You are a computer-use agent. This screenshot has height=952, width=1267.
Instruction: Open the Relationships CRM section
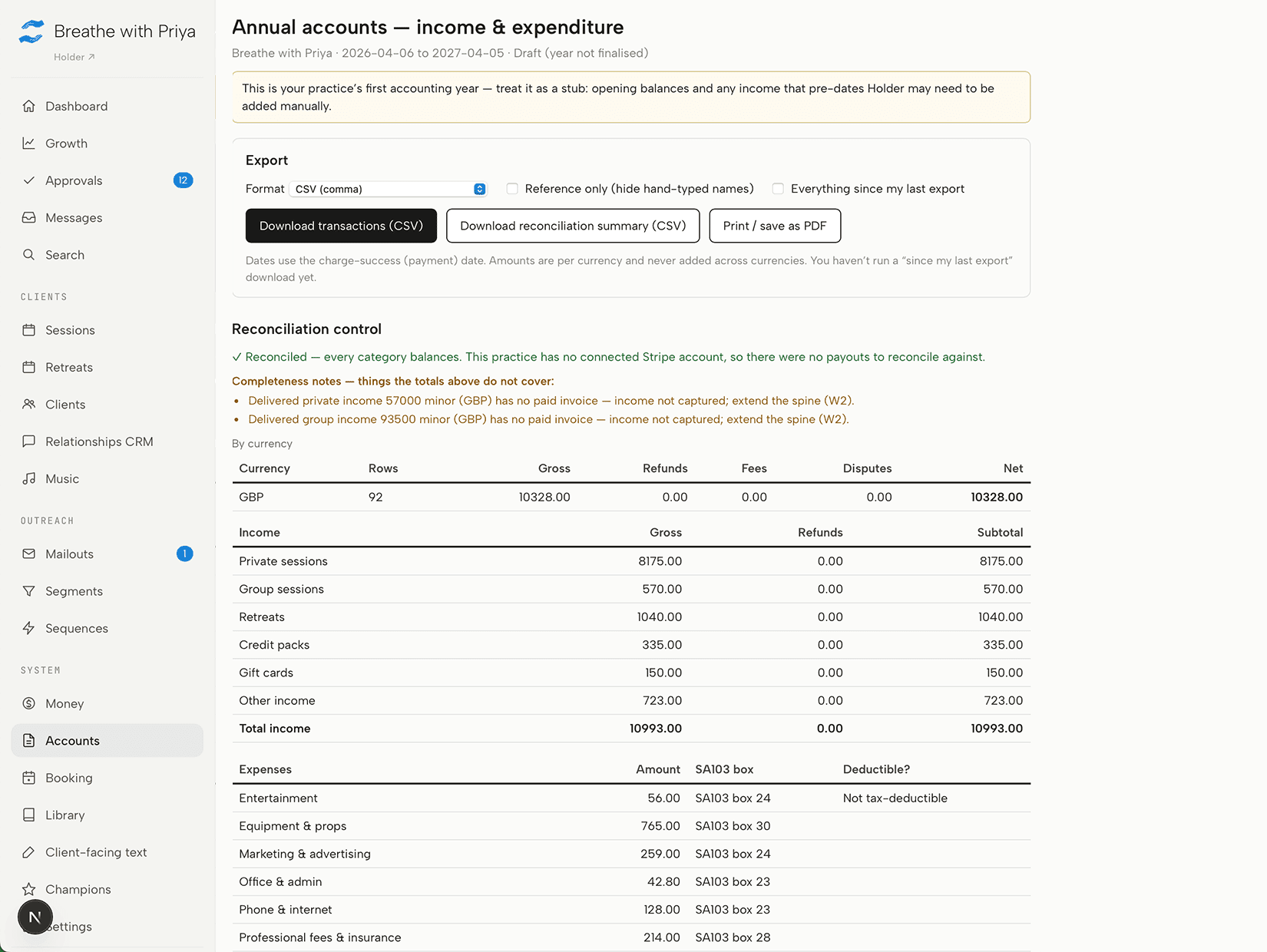[x=108, y=441]
